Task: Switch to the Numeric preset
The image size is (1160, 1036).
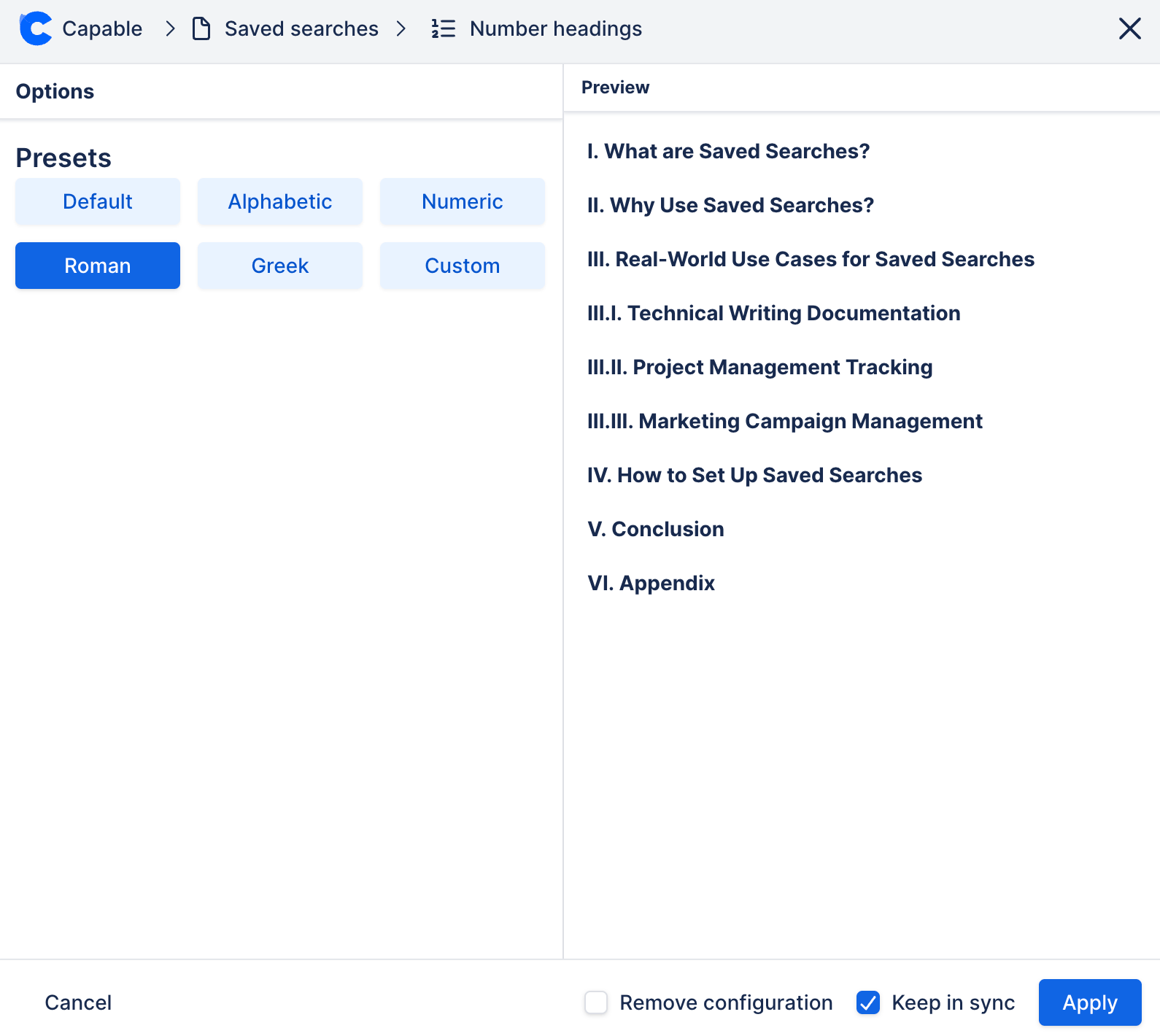Action: click(463, 202)
